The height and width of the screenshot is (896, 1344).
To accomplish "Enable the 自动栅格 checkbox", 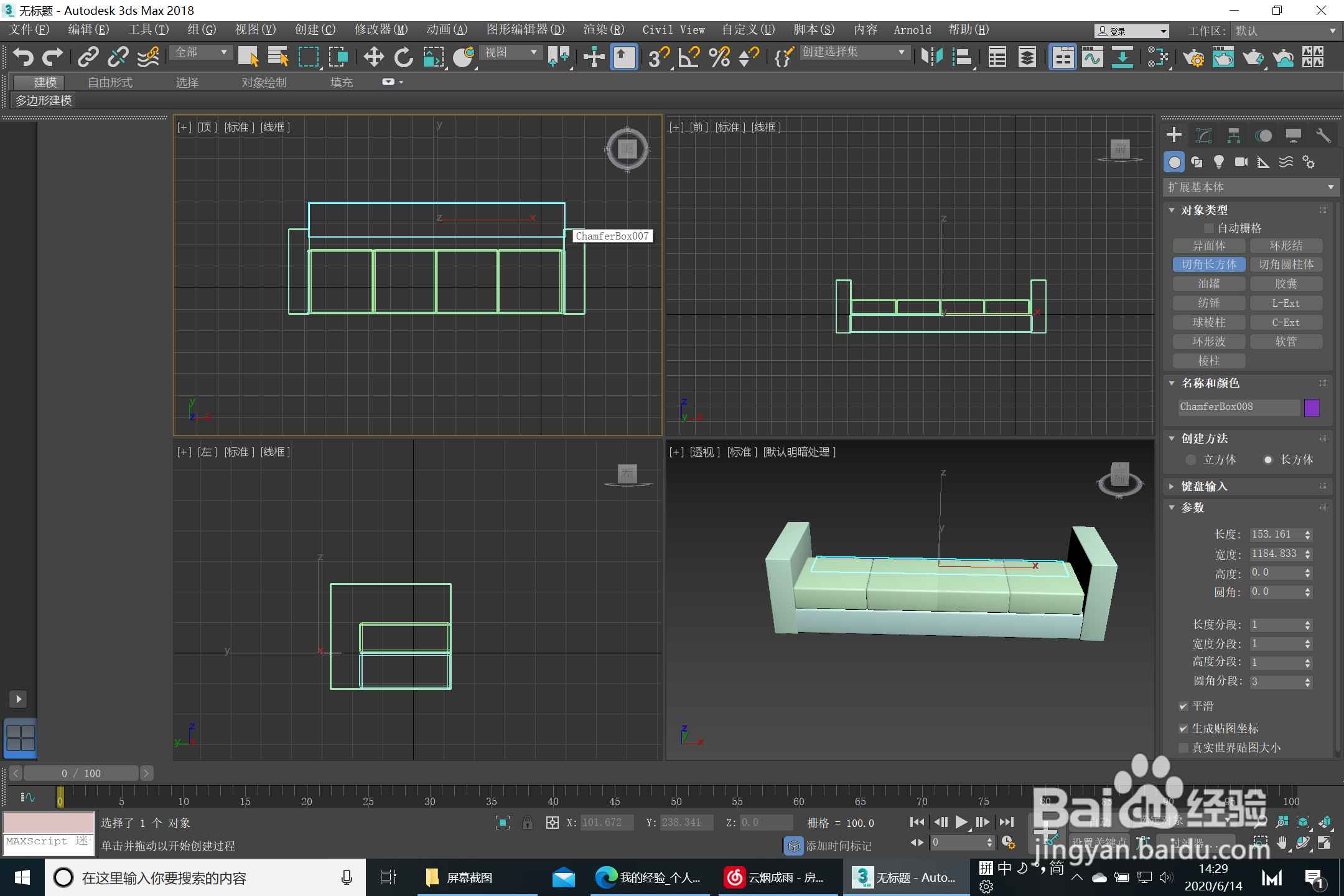I will coord(1209,228).
